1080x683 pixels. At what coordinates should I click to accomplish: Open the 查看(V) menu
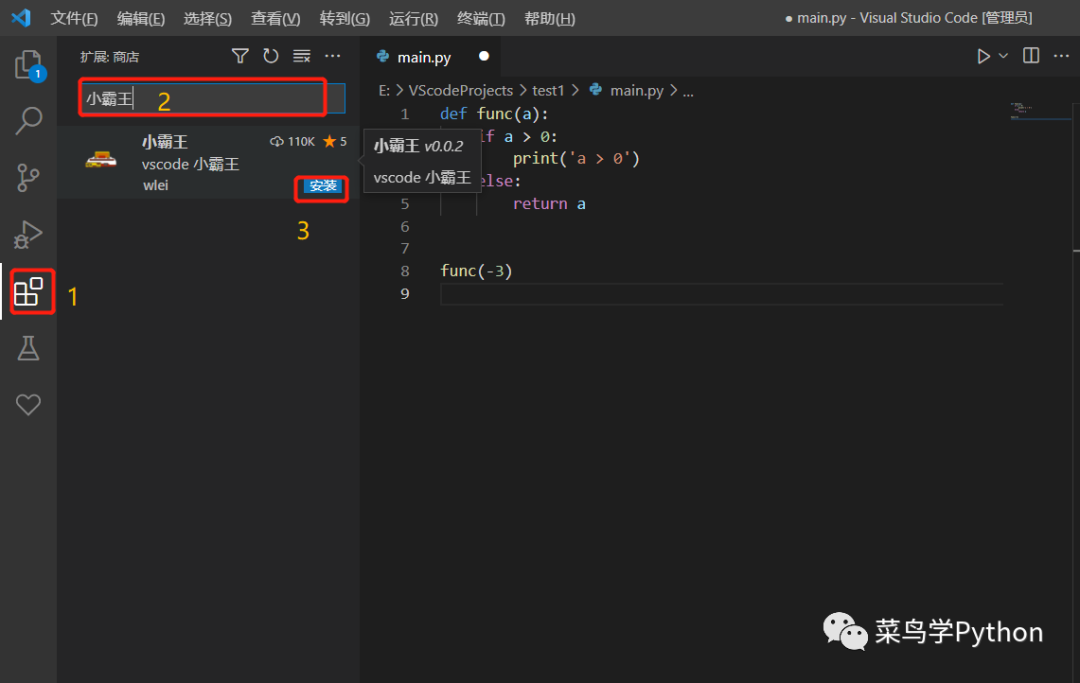(x=276, y=19)
